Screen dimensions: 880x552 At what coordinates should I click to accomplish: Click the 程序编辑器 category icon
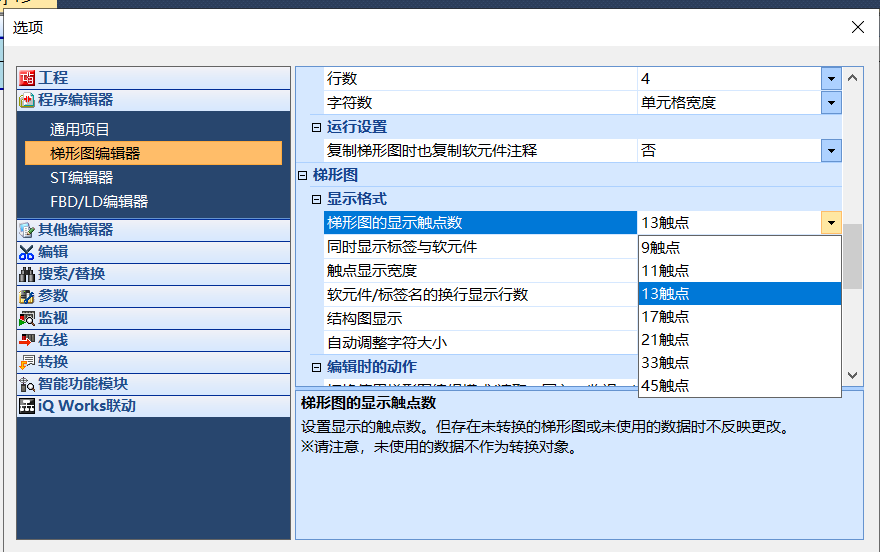27,100
